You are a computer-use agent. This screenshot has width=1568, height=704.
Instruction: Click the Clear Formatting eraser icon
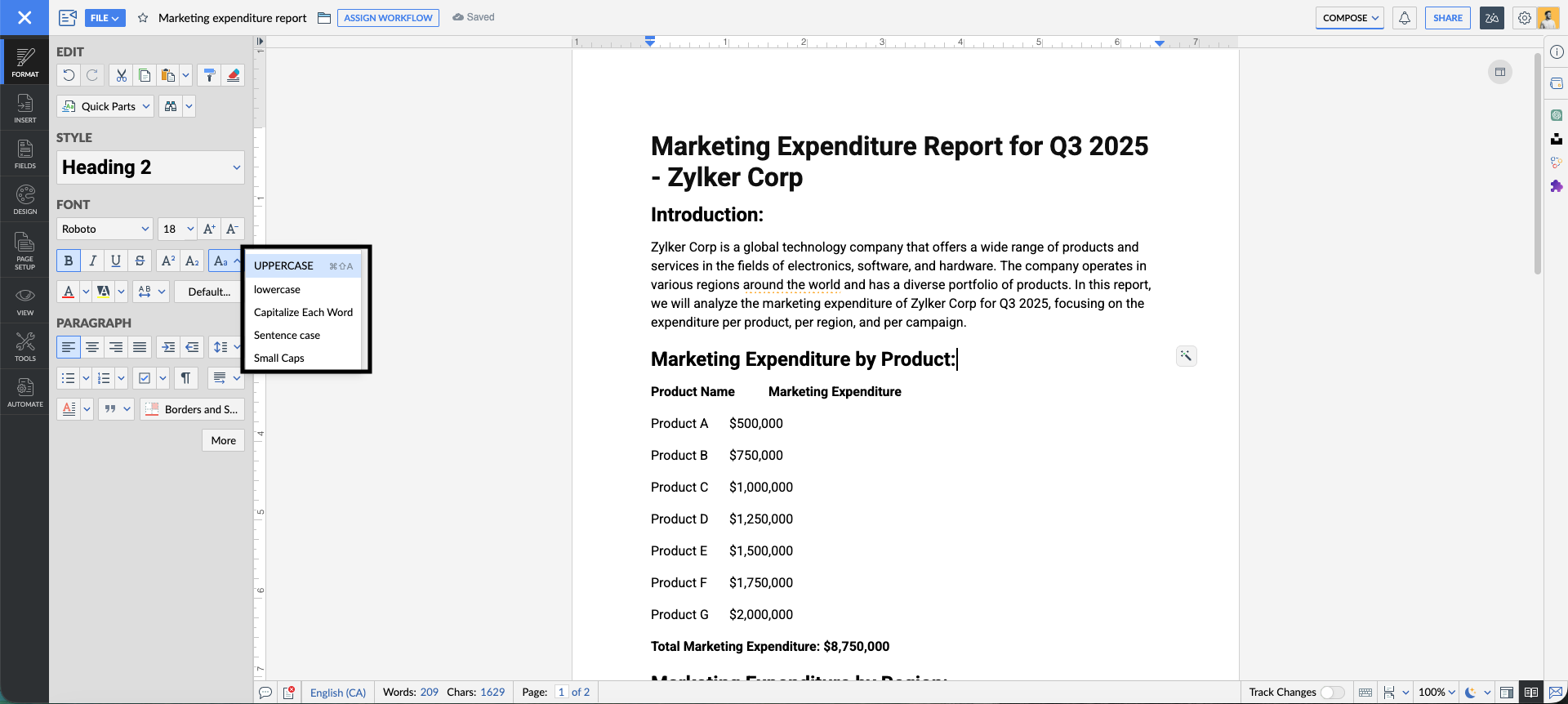(x=233, y=75)
